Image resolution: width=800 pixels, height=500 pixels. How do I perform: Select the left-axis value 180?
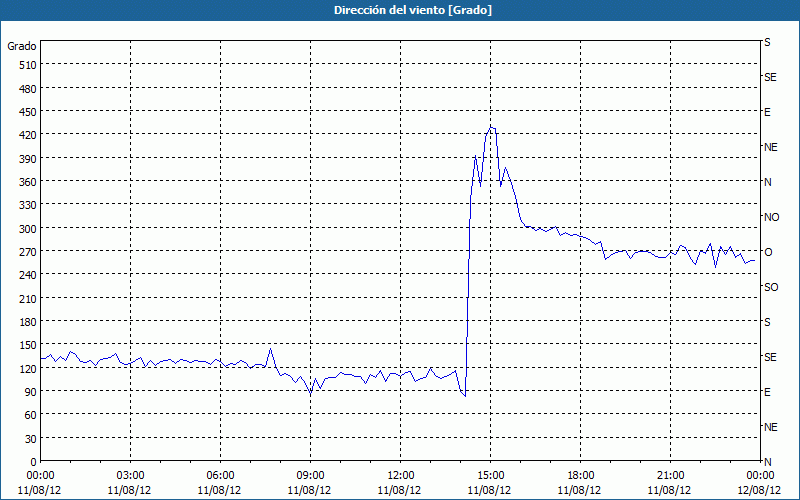point(28,322)
